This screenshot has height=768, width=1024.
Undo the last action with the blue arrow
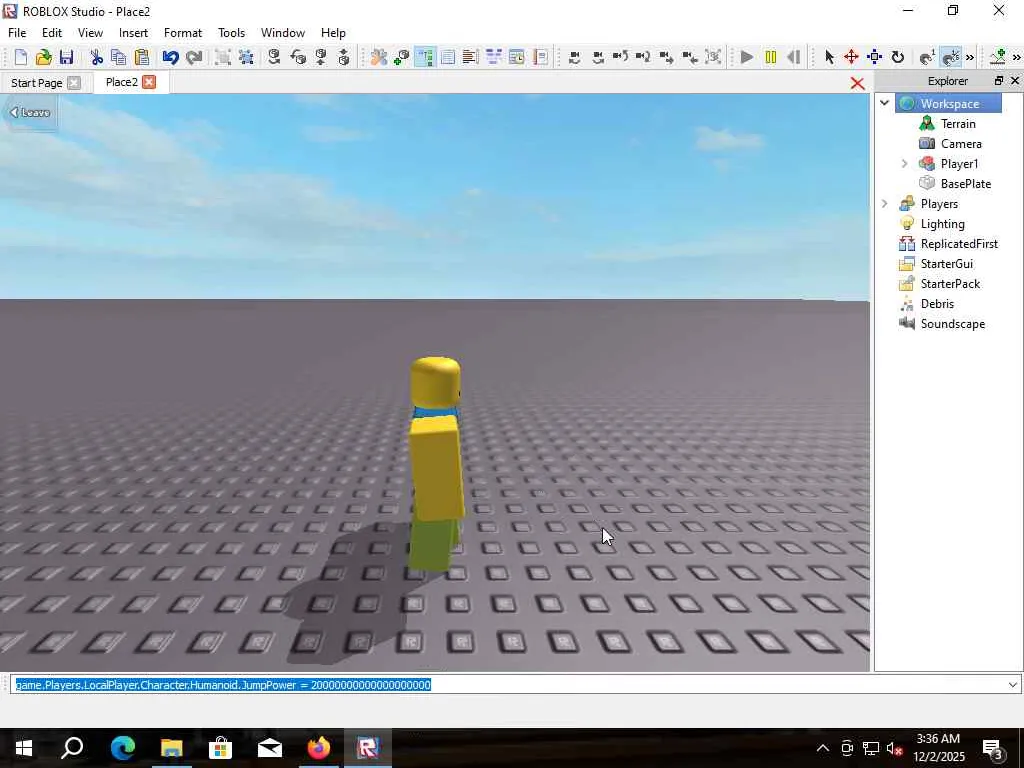pyautogui.click(x=170, y=57)
